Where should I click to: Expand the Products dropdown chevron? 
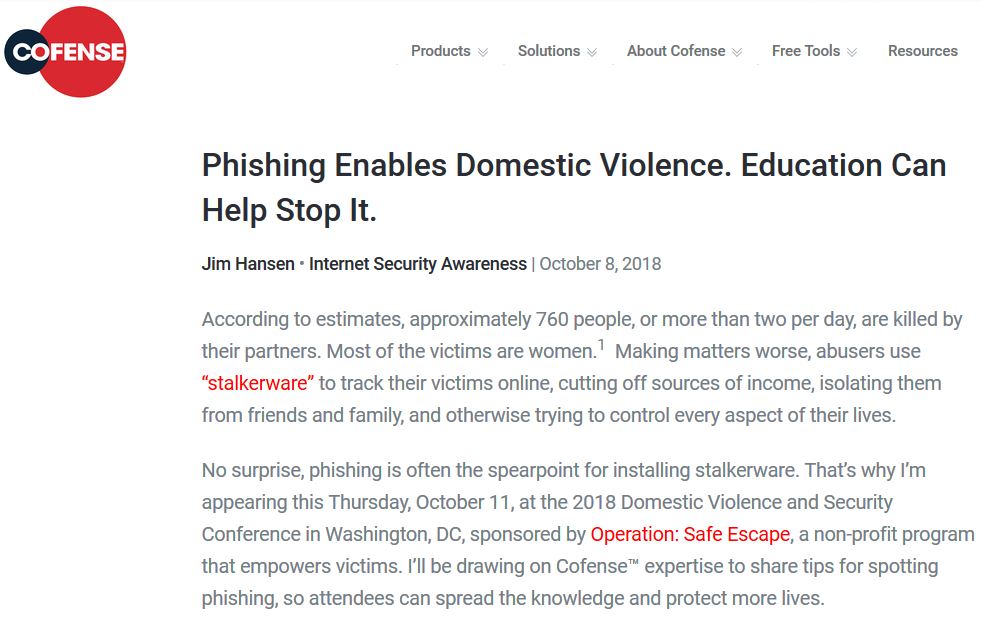click(x=483, y=52)
